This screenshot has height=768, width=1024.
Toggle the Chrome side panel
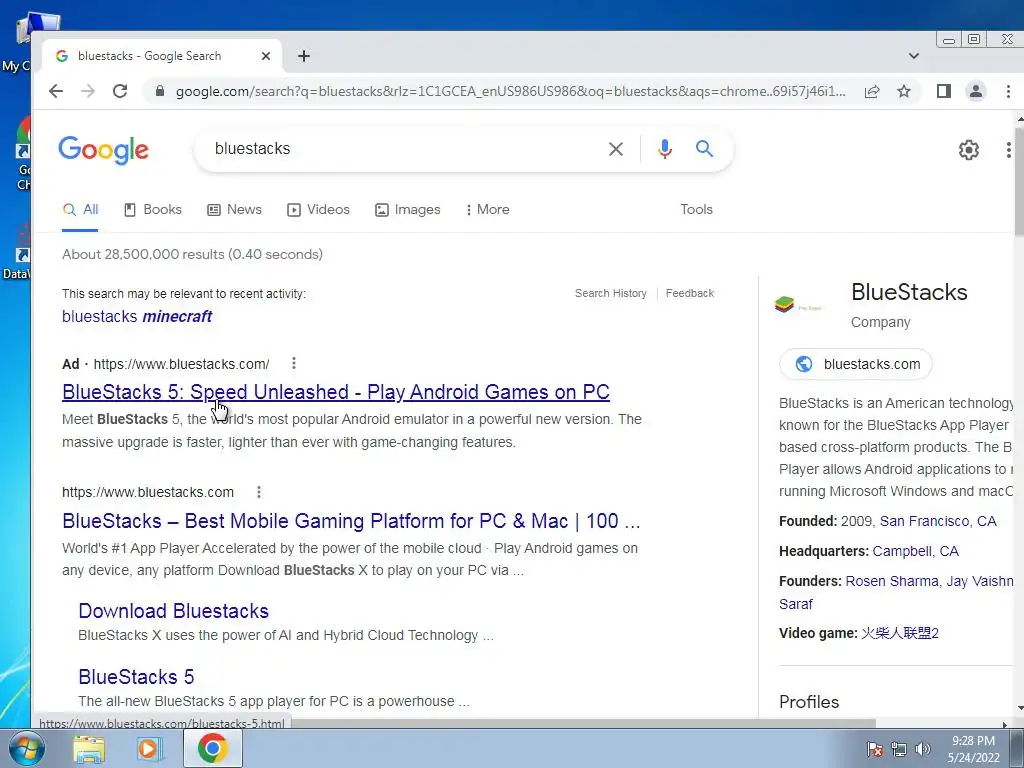pyautogui.click(x=944, y=91)
